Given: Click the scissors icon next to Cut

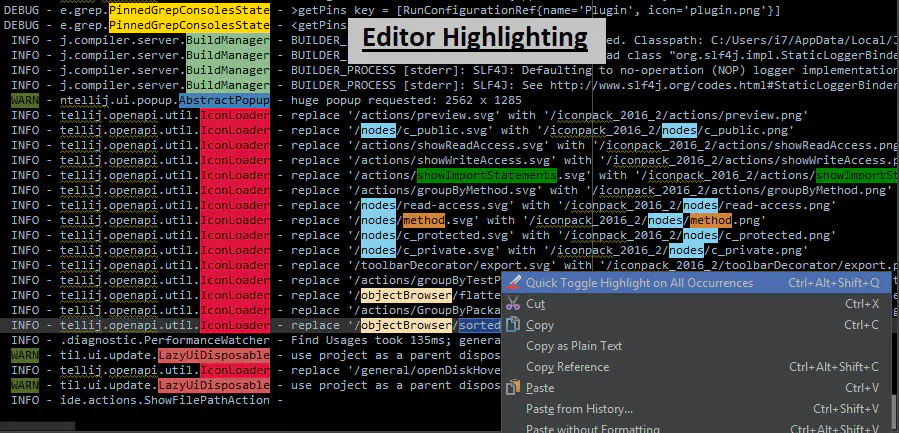Looking at the screenshot, I should point(514,303).
